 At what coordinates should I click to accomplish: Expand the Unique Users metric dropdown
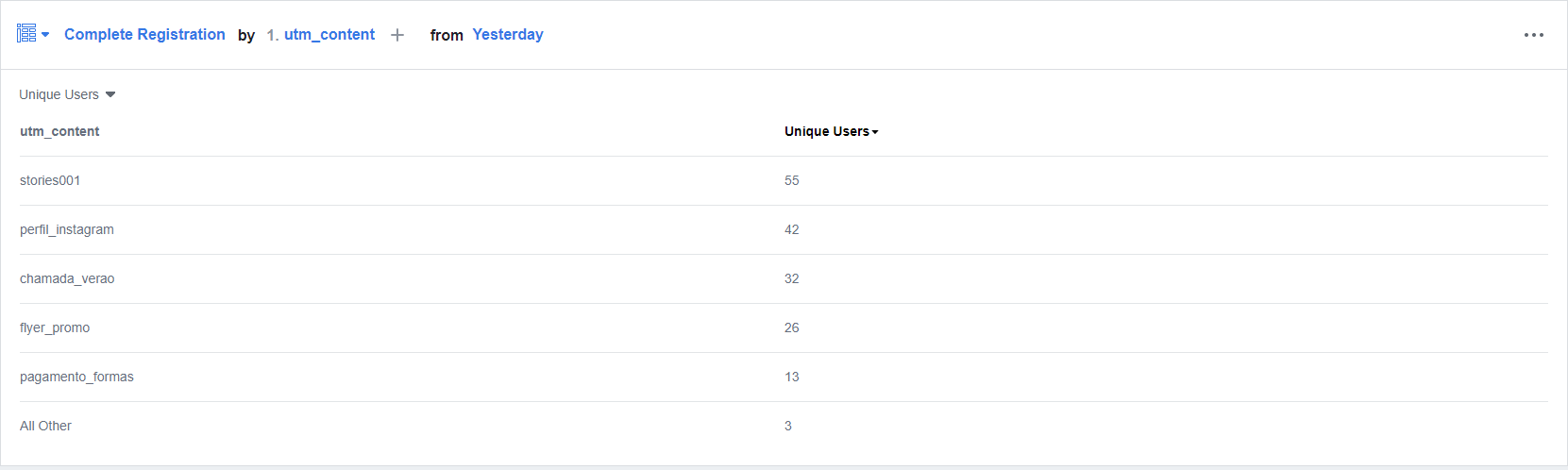(x=67, y=94)
